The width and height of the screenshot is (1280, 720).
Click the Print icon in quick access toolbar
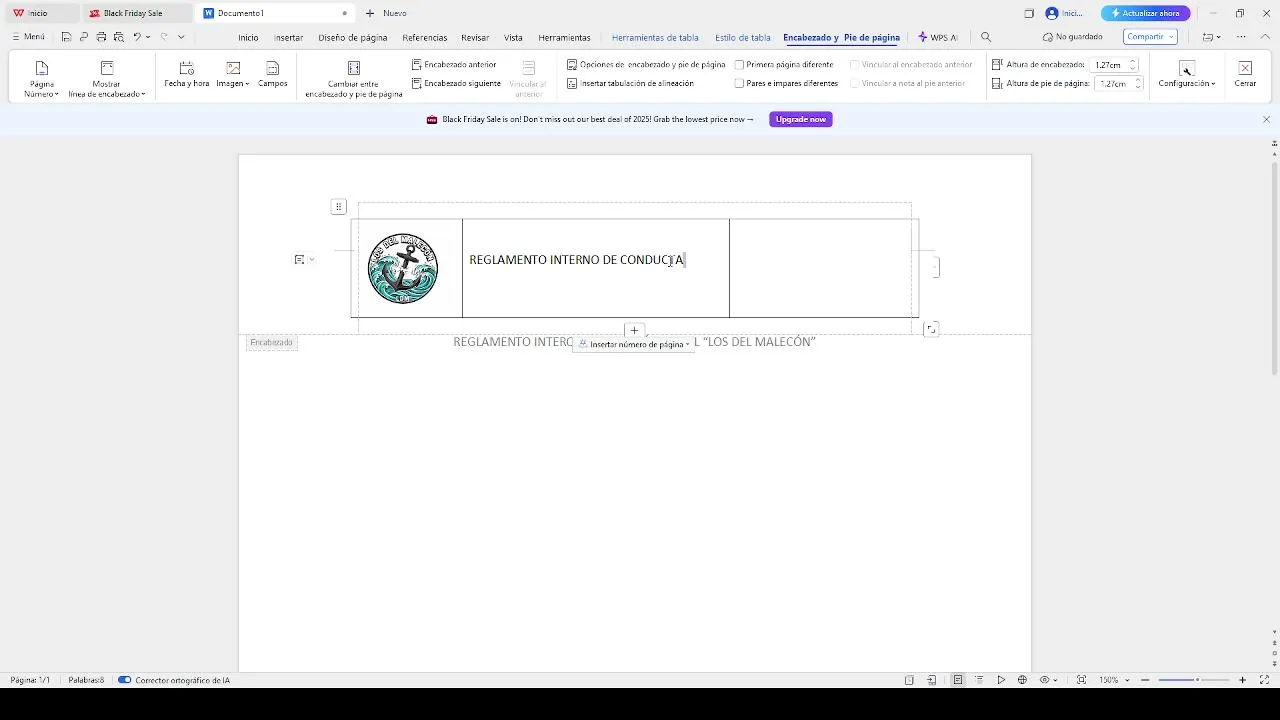click(x=101, y=37)
